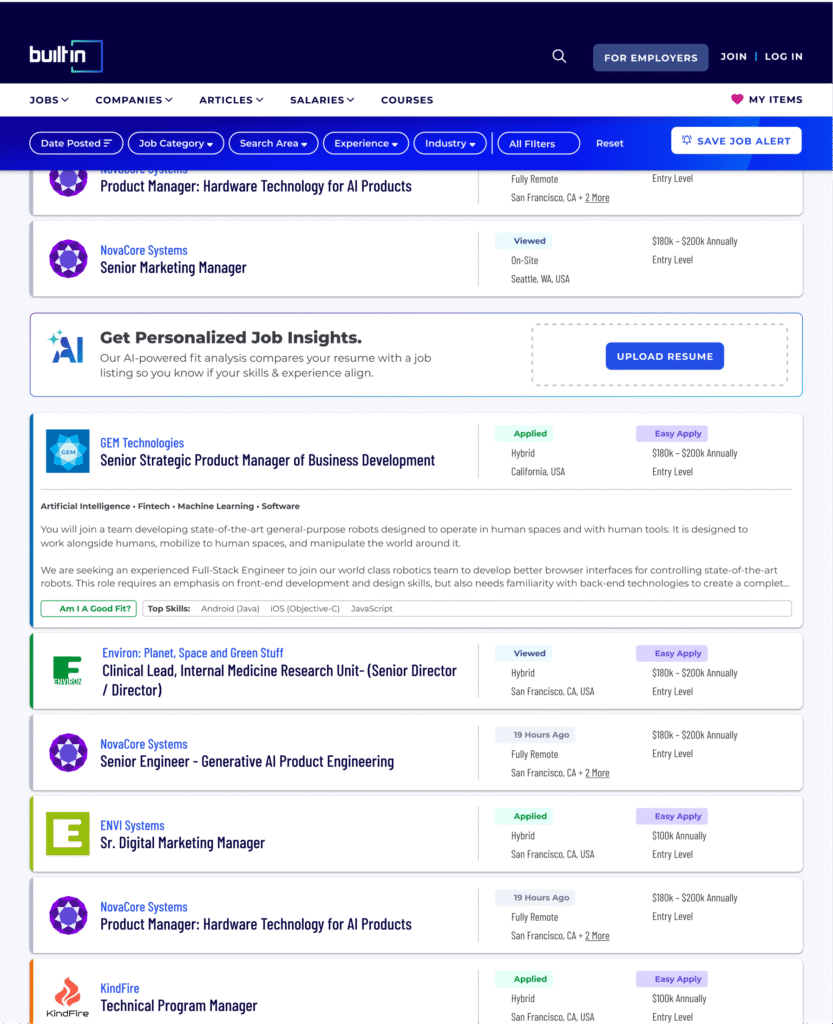Click the GEM Technologies company logo
This screenshot has height=1024, width=833.
(x=68, y=451)
